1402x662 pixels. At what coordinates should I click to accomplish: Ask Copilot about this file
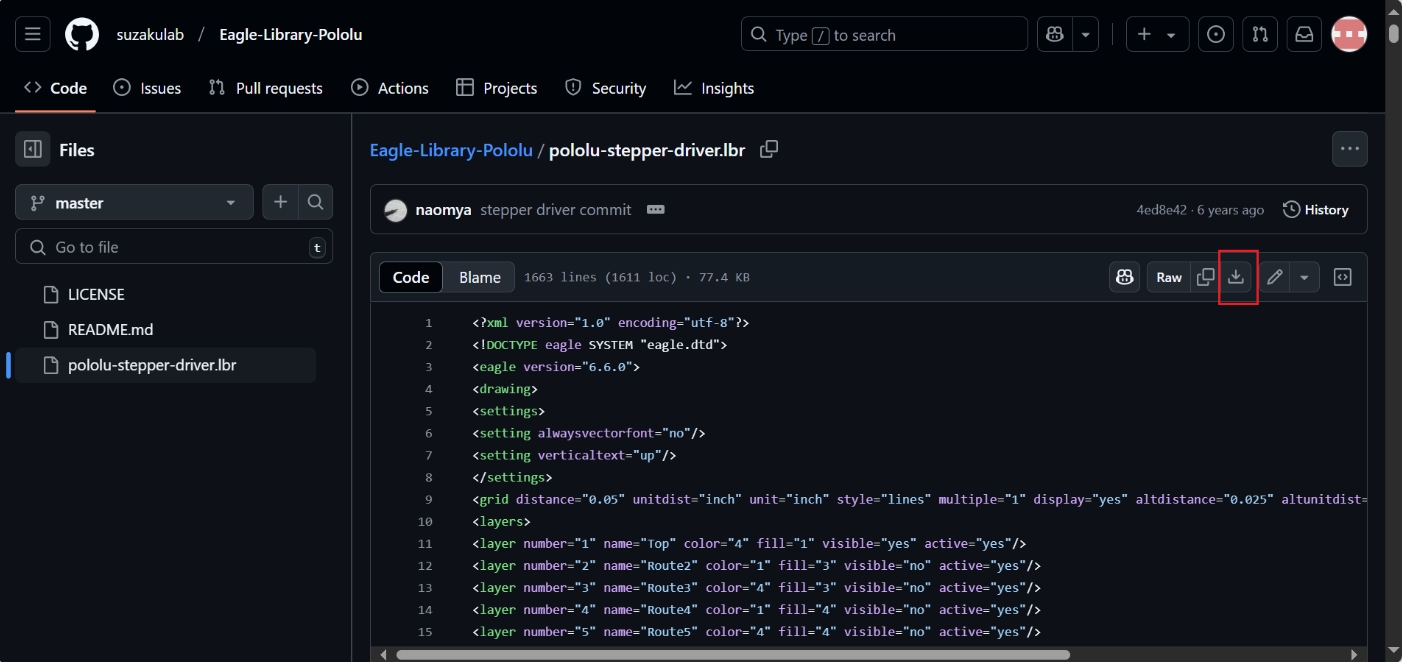pos(1125,277)
